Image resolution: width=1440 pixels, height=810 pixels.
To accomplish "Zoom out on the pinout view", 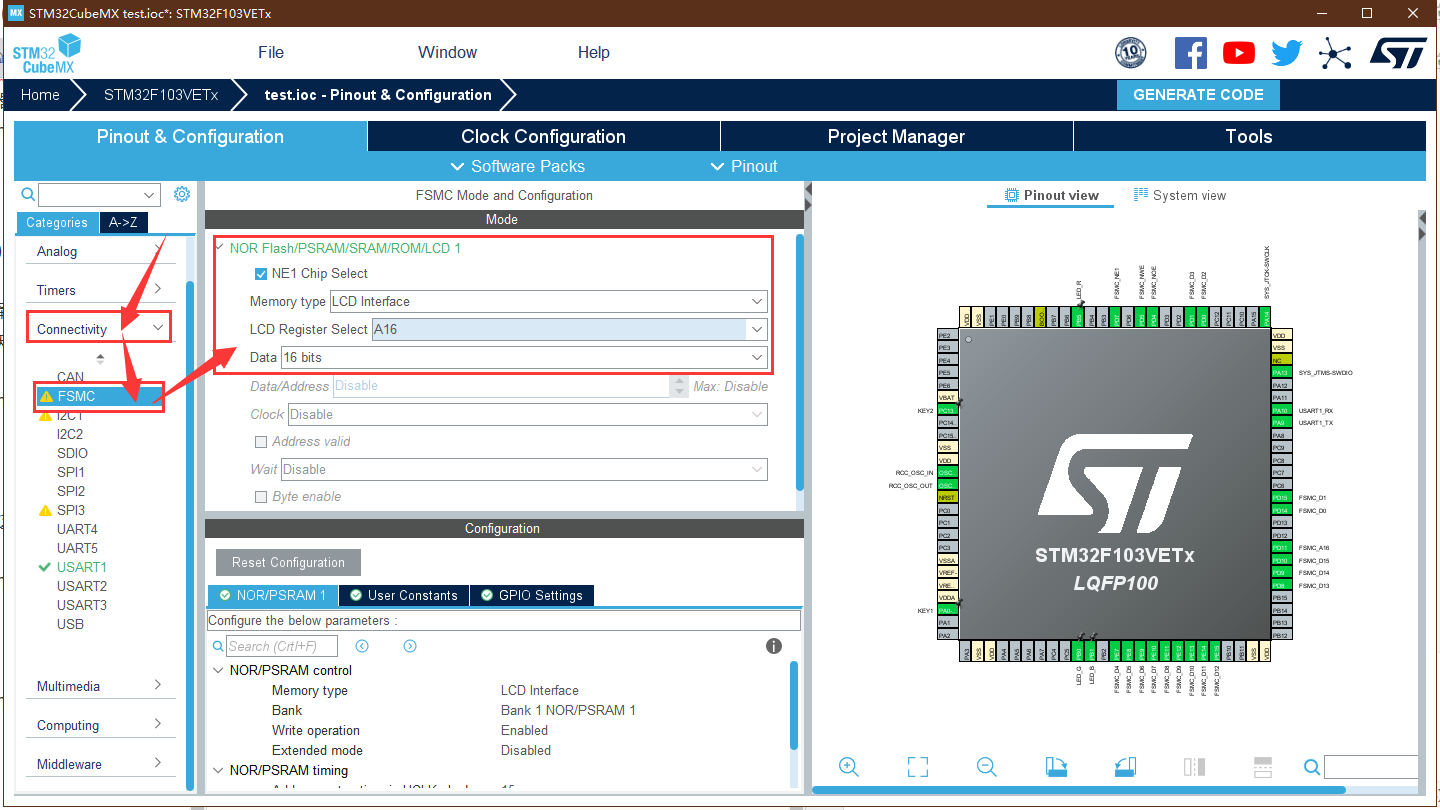I will [x=986, y=767].
